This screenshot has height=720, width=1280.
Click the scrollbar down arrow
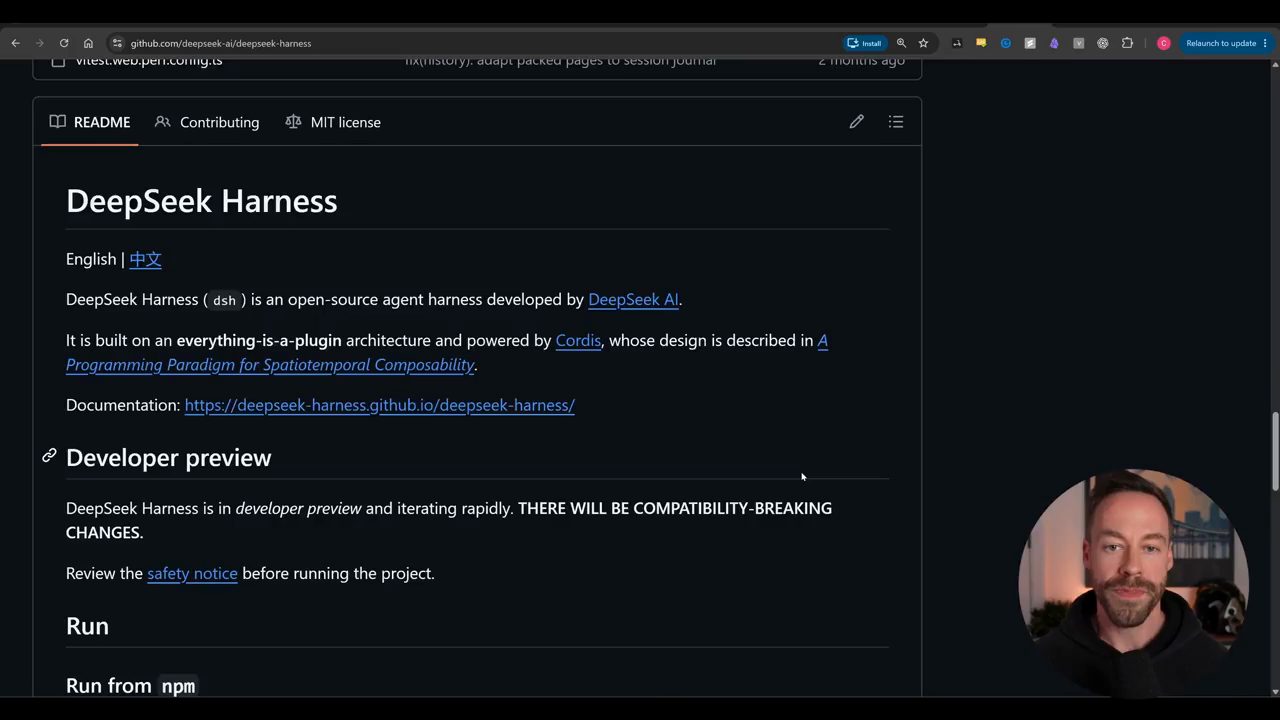(1275, 691)
